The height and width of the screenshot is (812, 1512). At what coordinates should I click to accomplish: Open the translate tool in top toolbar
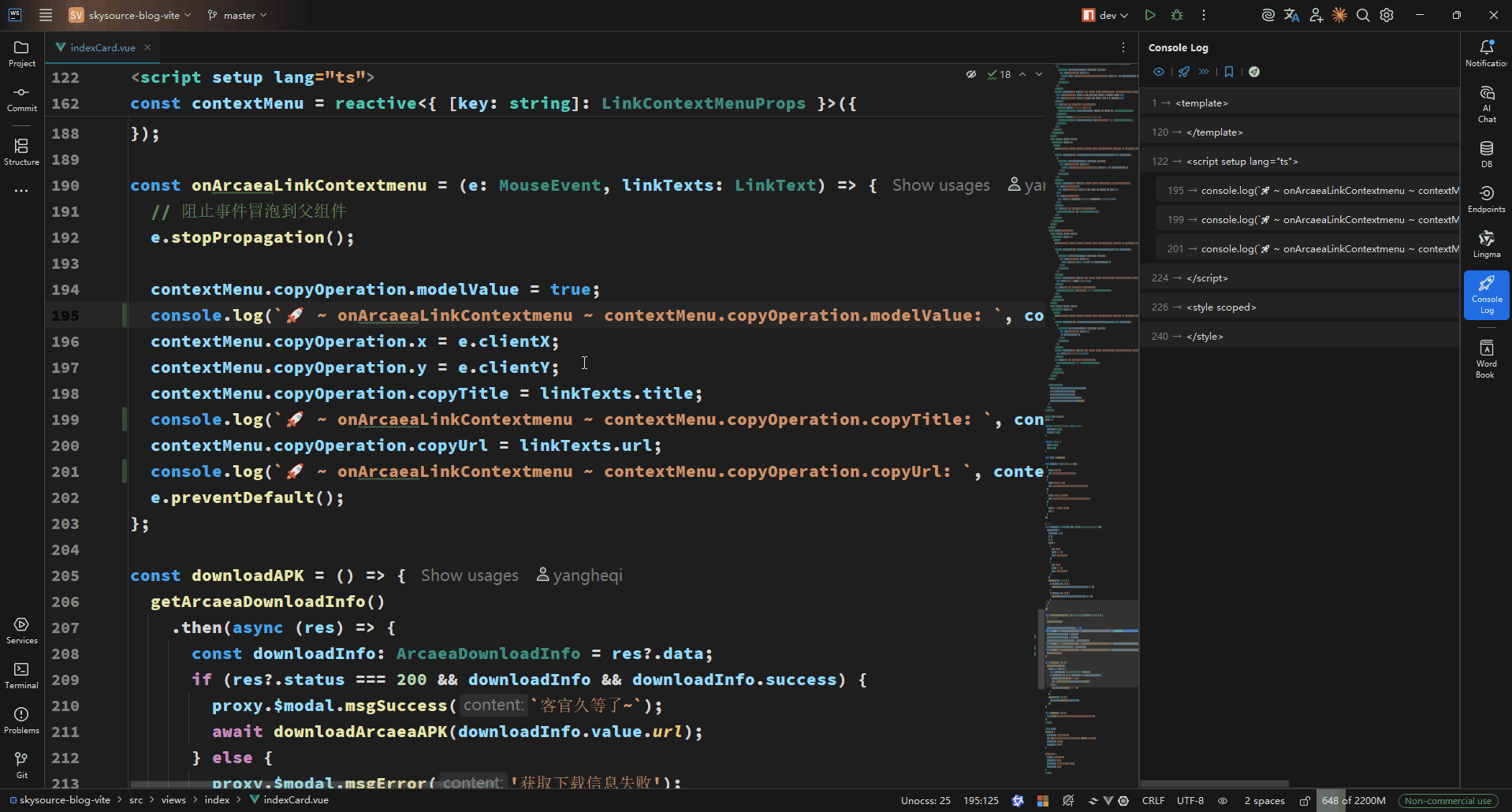[x=1291, y=15]
